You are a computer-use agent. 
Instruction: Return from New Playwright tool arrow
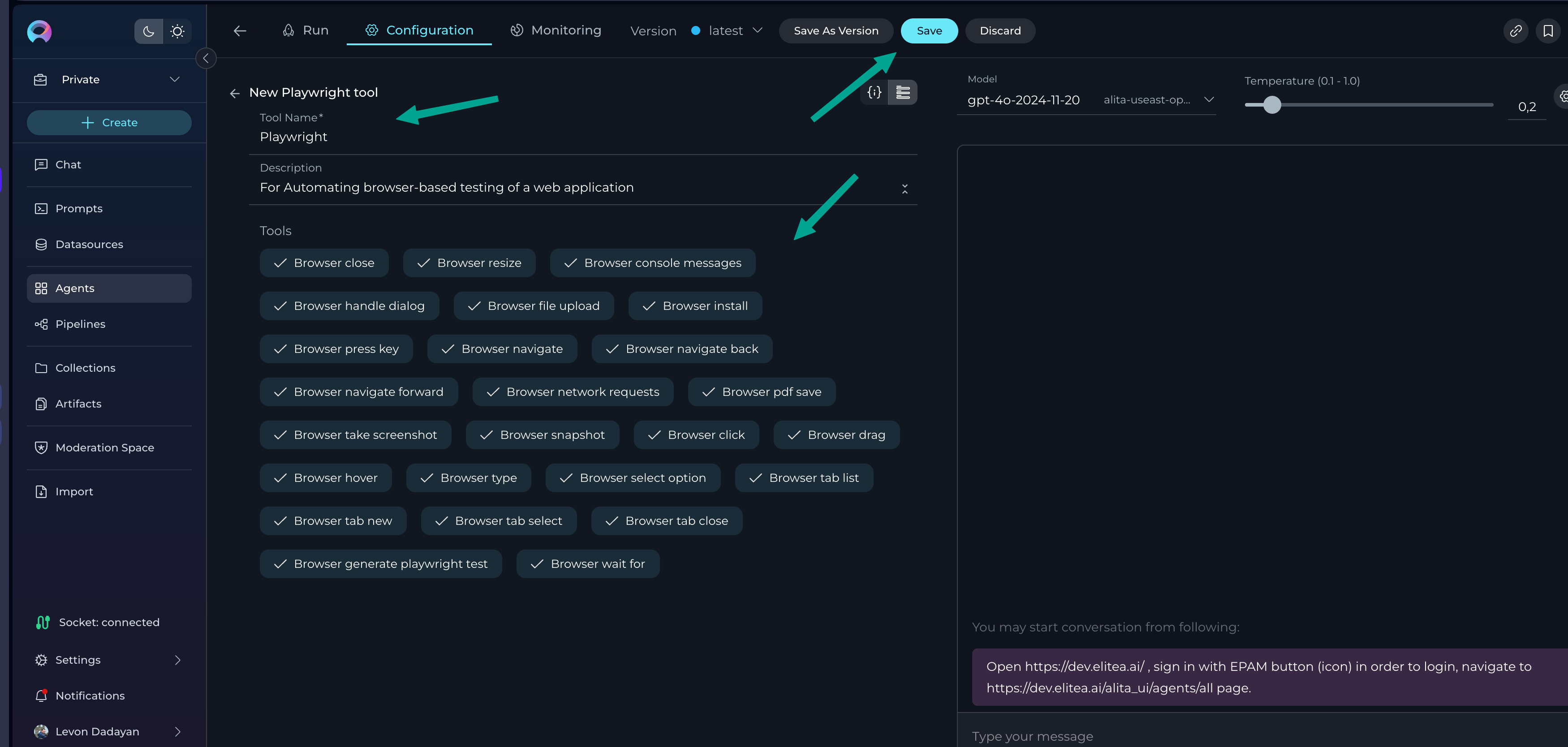tap(235, 93)
